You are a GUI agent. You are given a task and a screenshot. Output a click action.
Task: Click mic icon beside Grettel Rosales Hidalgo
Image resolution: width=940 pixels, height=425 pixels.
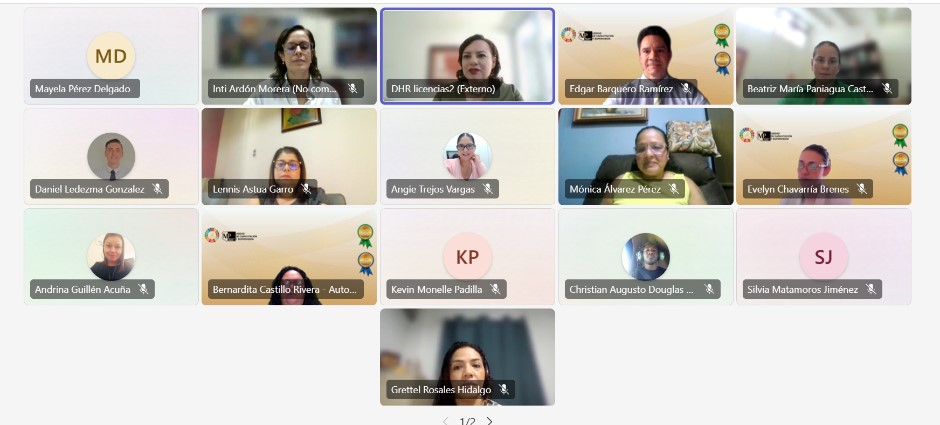click(504, 389)
